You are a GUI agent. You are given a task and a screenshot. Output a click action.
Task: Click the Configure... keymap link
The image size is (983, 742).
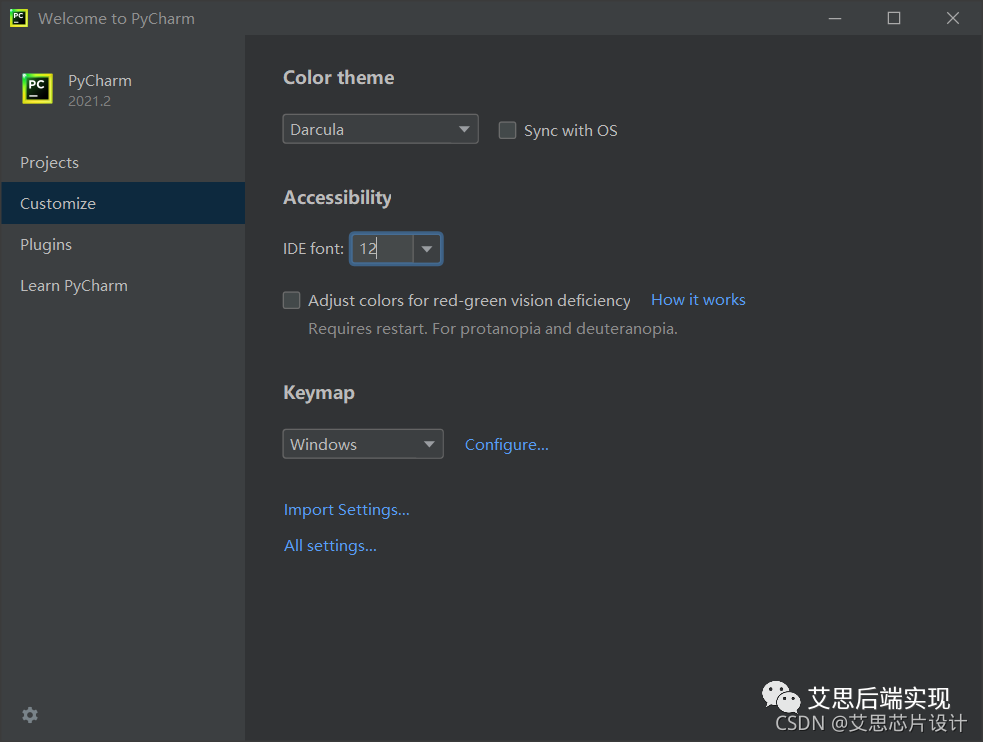(x=506, y=444)
